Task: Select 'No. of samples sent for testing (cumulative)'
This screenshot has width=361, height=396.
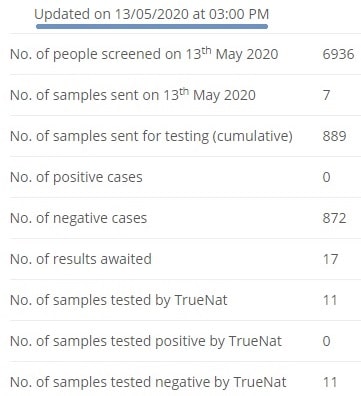Action: [x=151, y=136]
